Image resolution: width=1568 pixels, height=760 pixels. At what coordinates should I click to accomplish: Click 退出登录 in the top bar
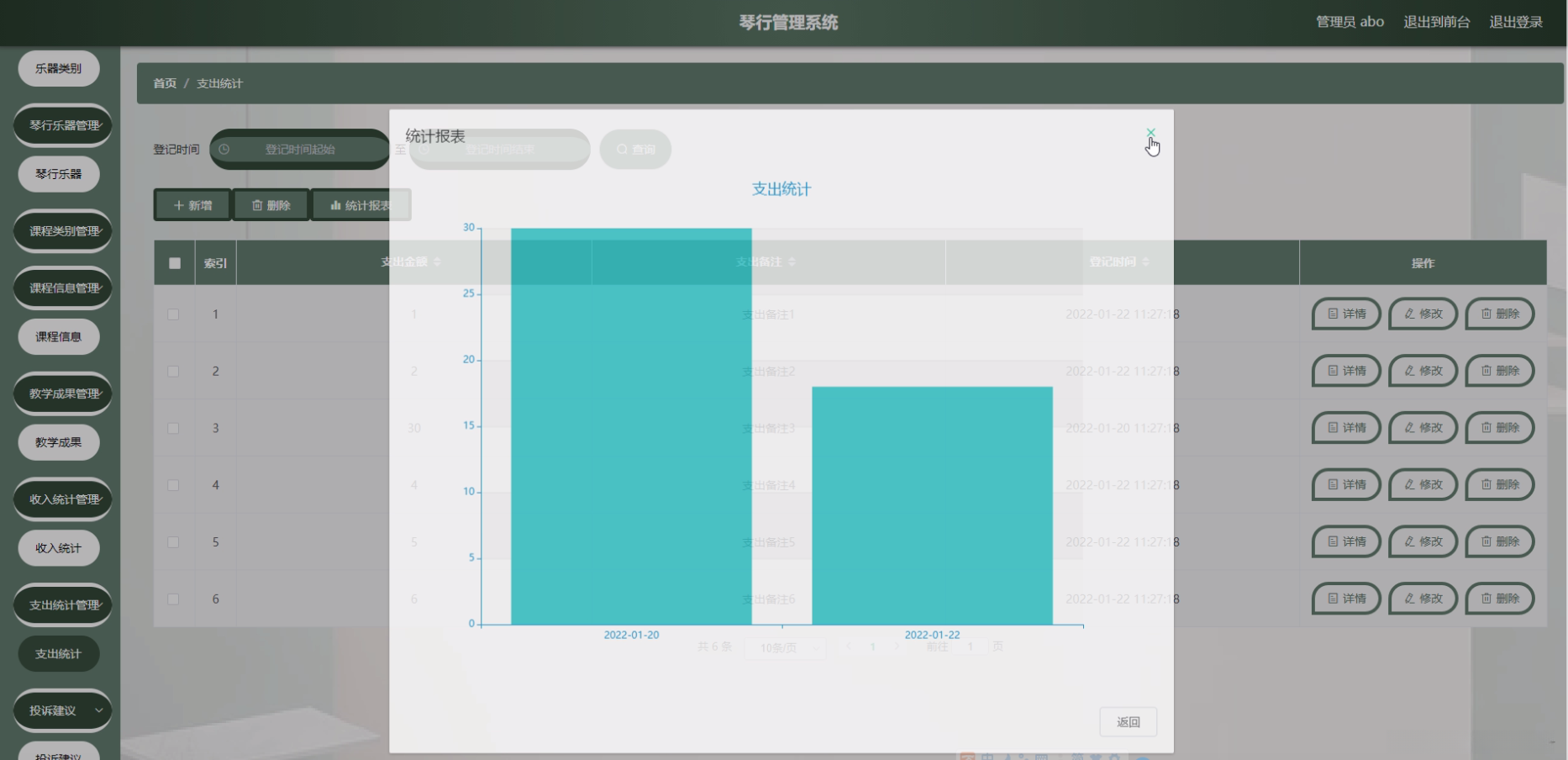[1516, 22]
